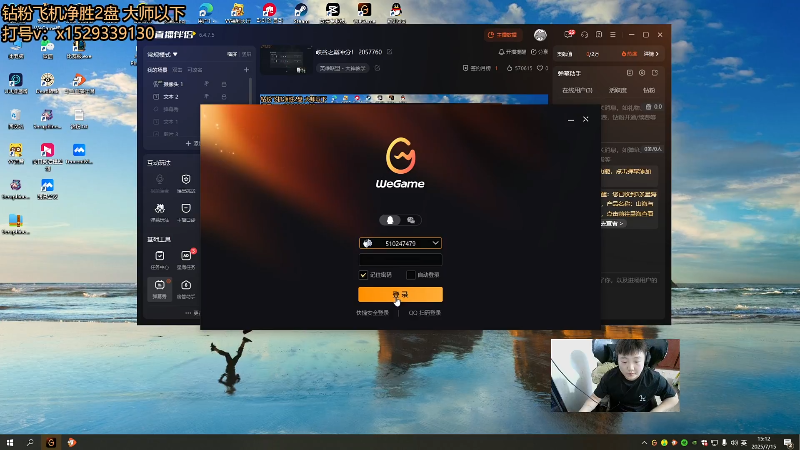Pin the Text 2 source
Image resolution: width=800 pixels, height=450 pixels.
point(207,96)
